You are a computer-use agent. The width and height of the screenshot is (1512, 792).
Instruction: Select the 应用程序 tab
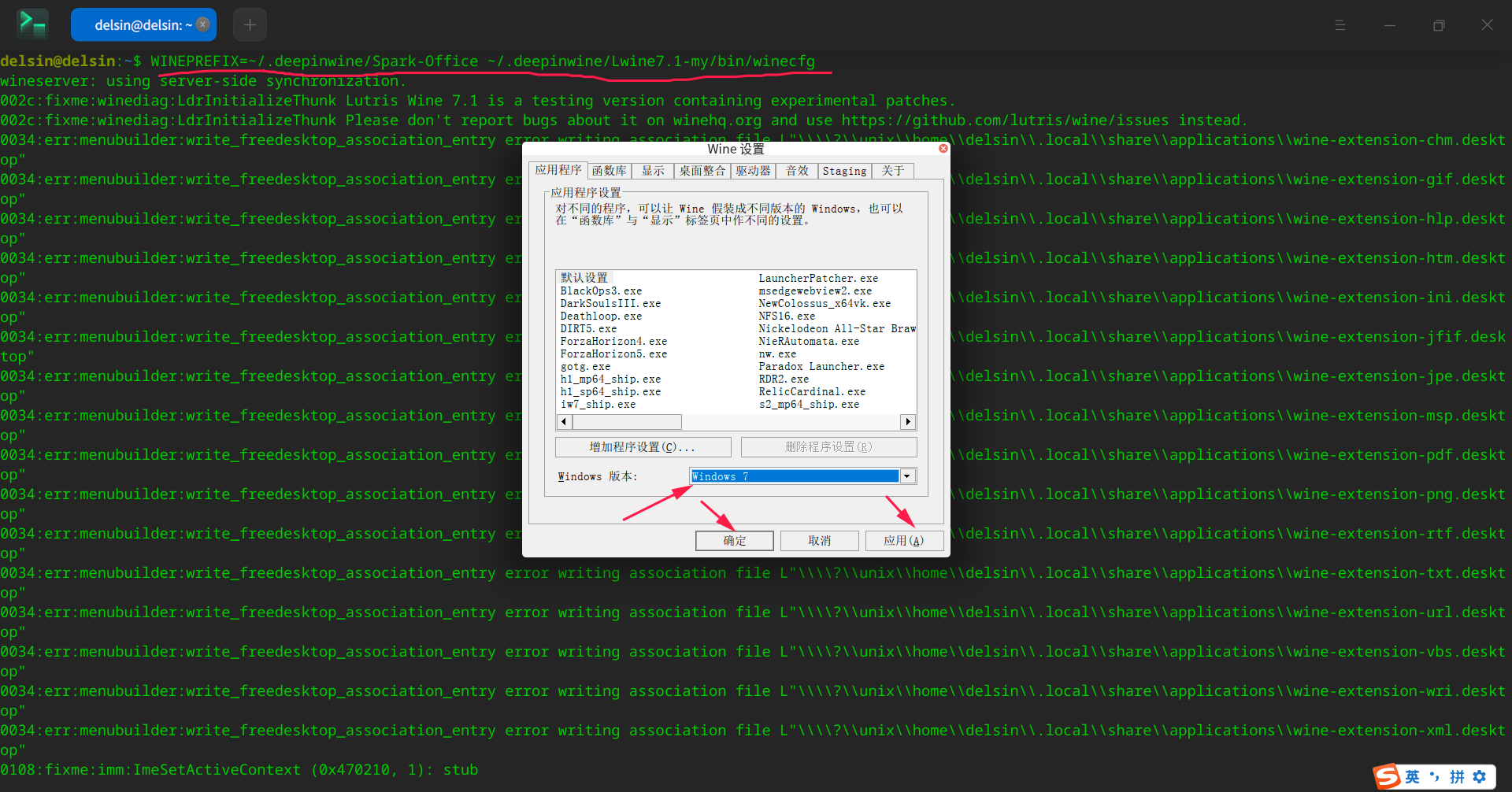pos(558,170)
